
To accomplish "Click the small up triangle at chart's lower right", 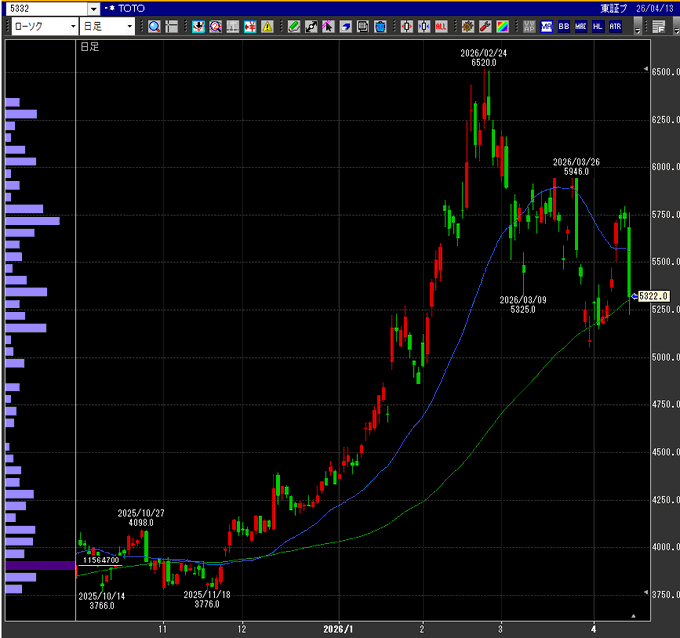I will click(x=633, y=616).
